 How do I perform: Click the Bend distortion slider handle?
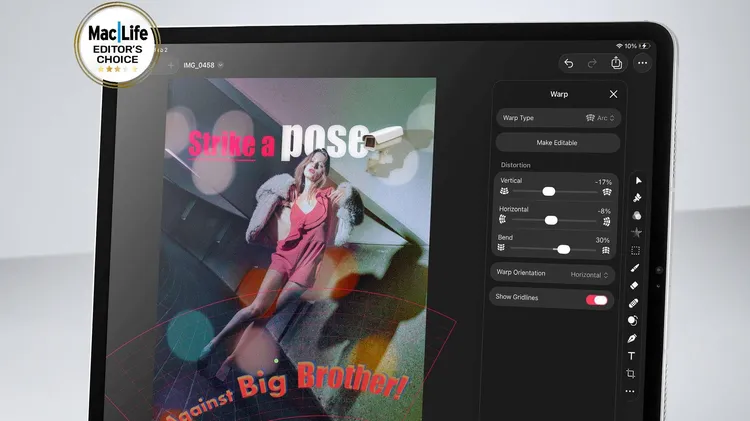pos(563,248)
